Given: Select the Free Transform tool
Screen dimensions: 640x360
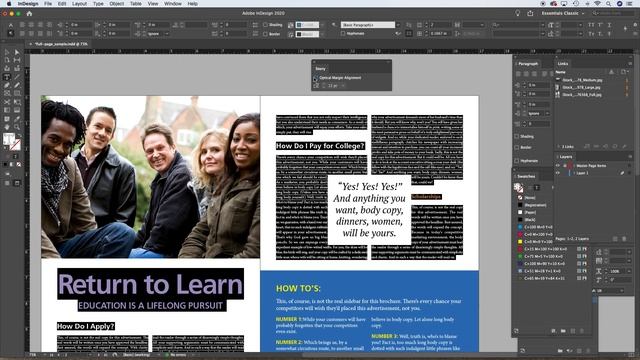Looking at the screenshot, I should pos(17,102).
